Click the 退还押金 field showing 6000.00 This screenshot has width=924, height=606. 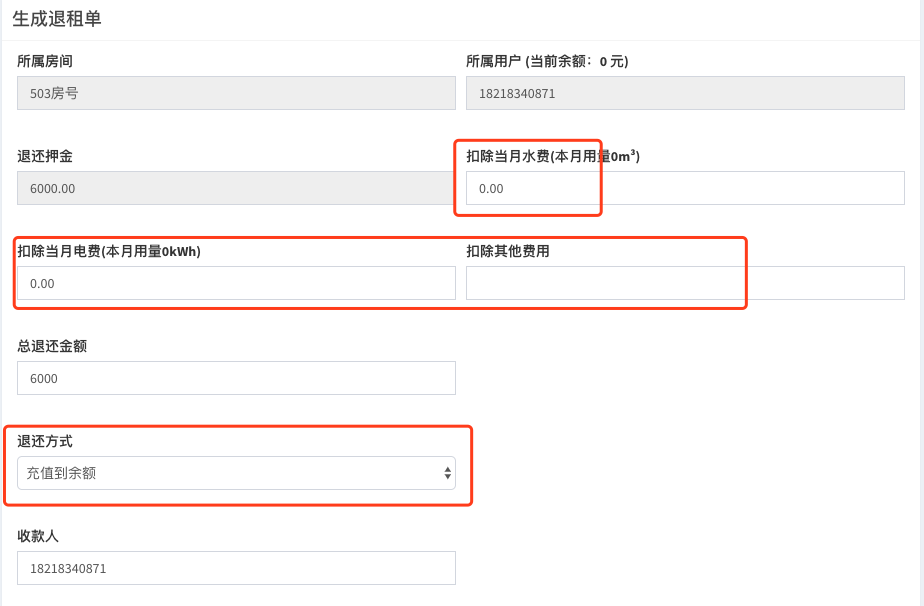[236, 188]
